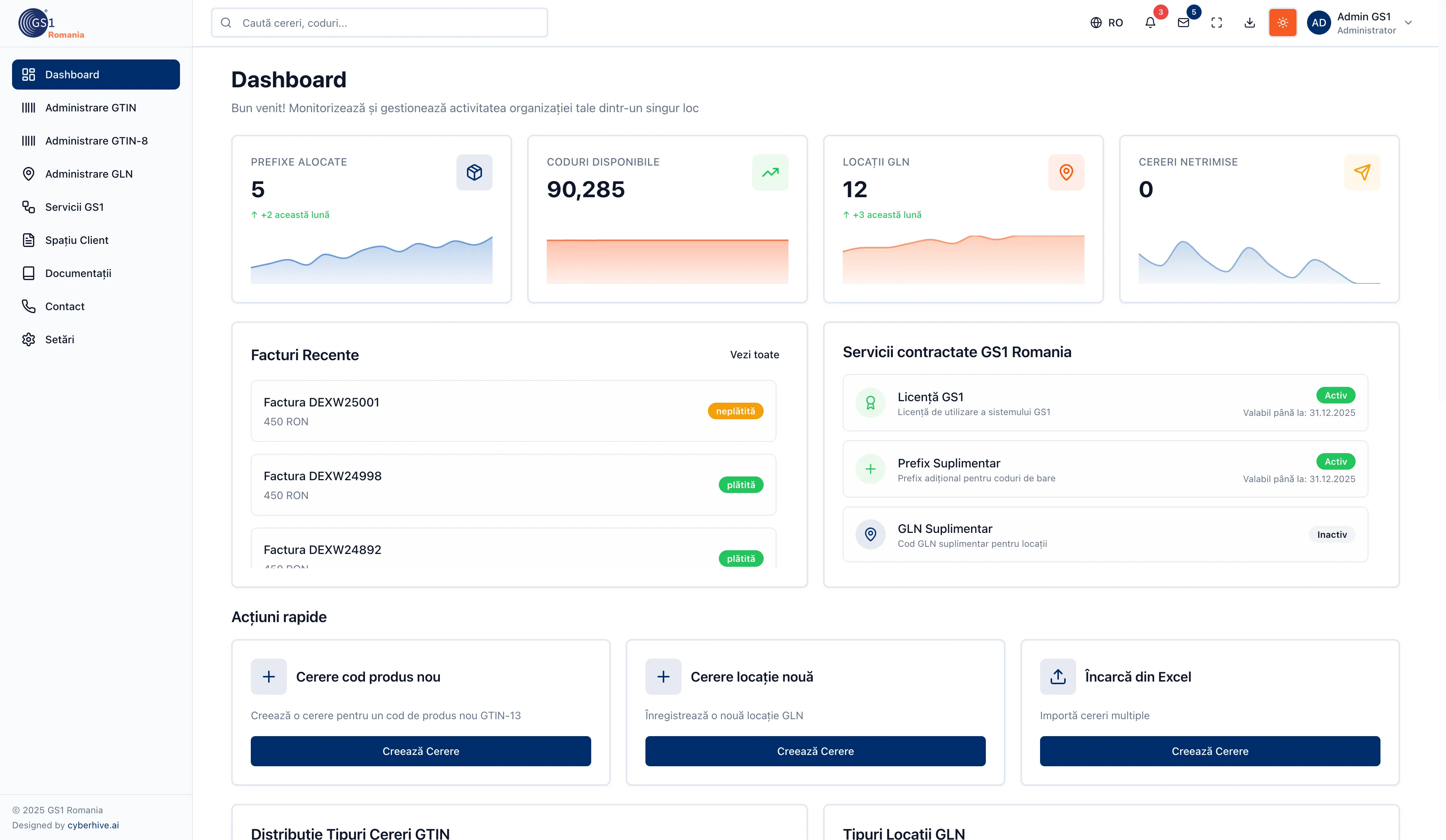Click the download icon in header

(x=1250, y=23)
